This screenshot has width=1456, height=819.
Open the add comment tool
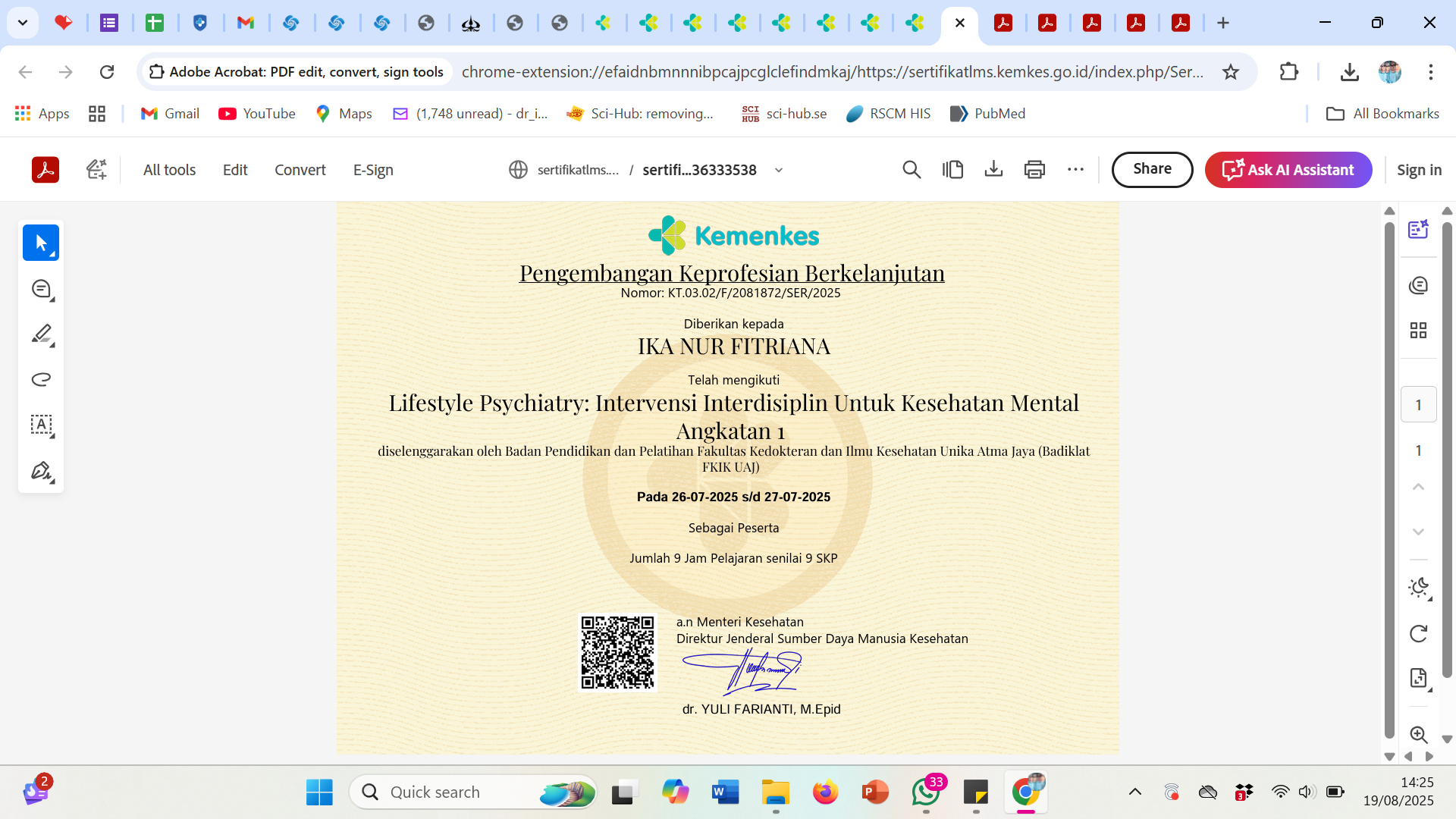coord(41,289)
